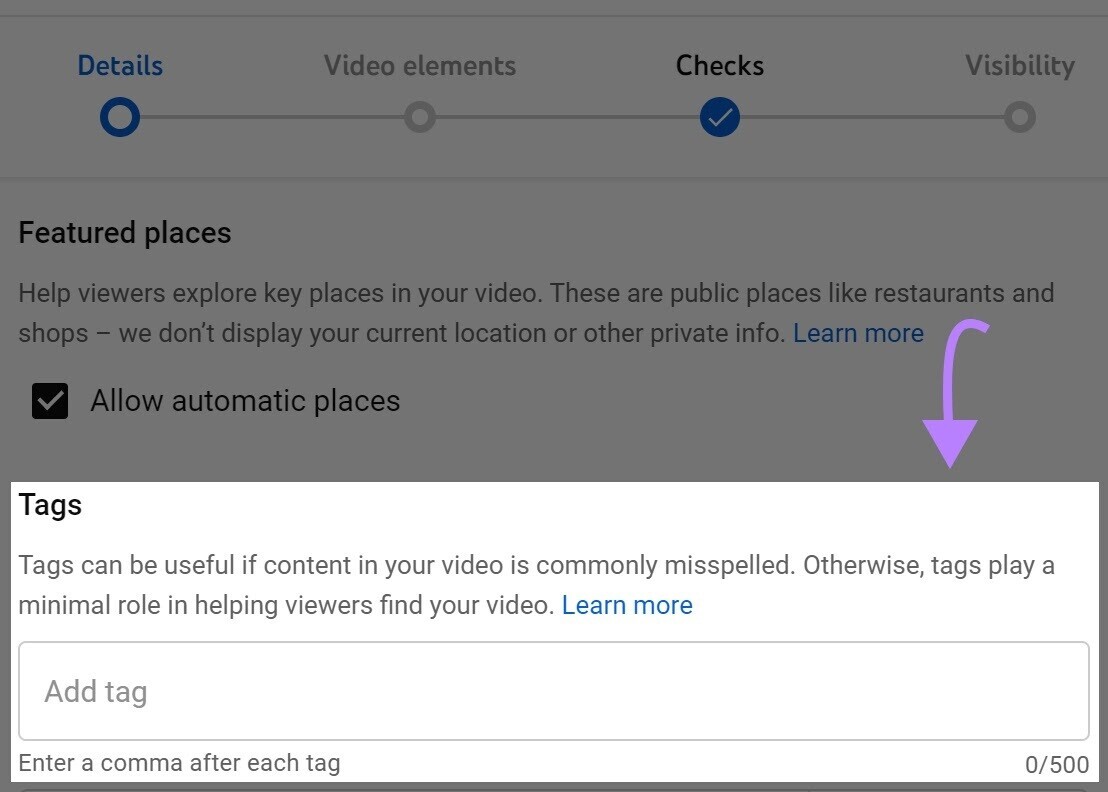Uncheck Allow automatic places checkbox

click(50, 401)
